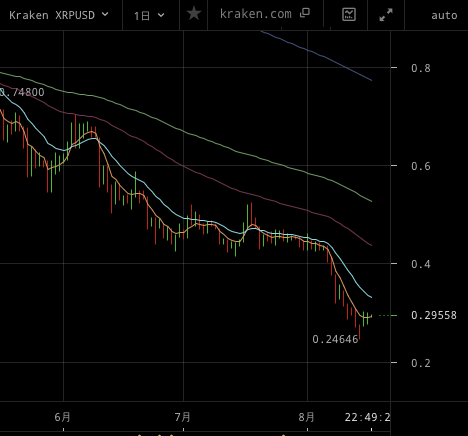Expand chart to fullscreen with arrows icon
This screenshot has width=468, height=436.
(386, 15)
